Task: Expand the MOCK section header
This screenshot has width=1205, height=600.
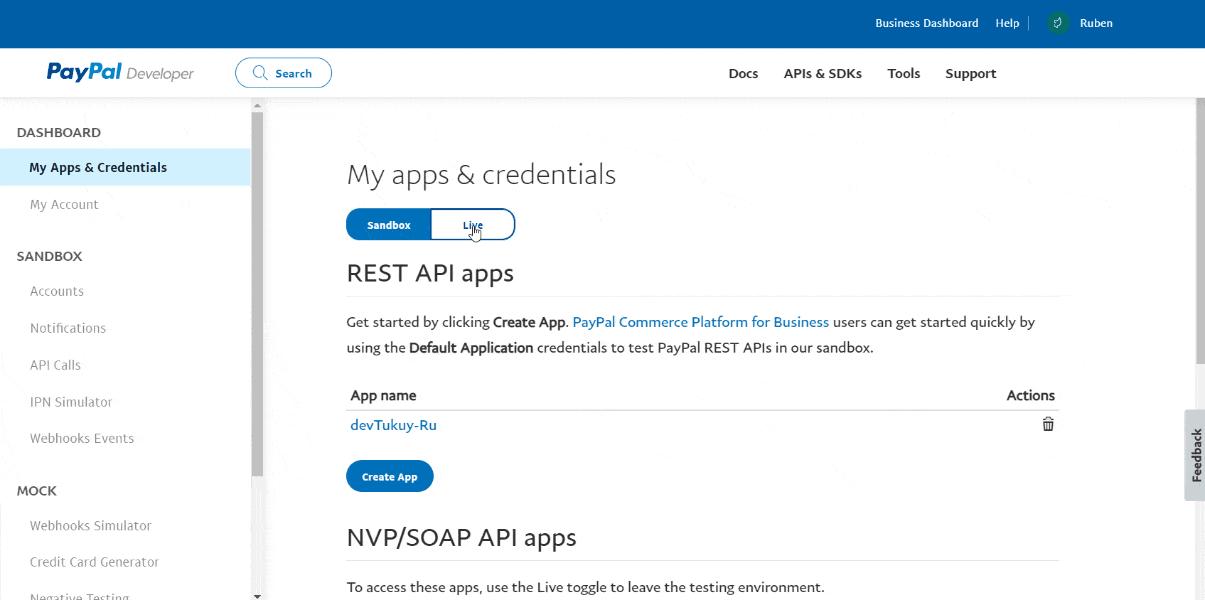Action: point(36,490)
